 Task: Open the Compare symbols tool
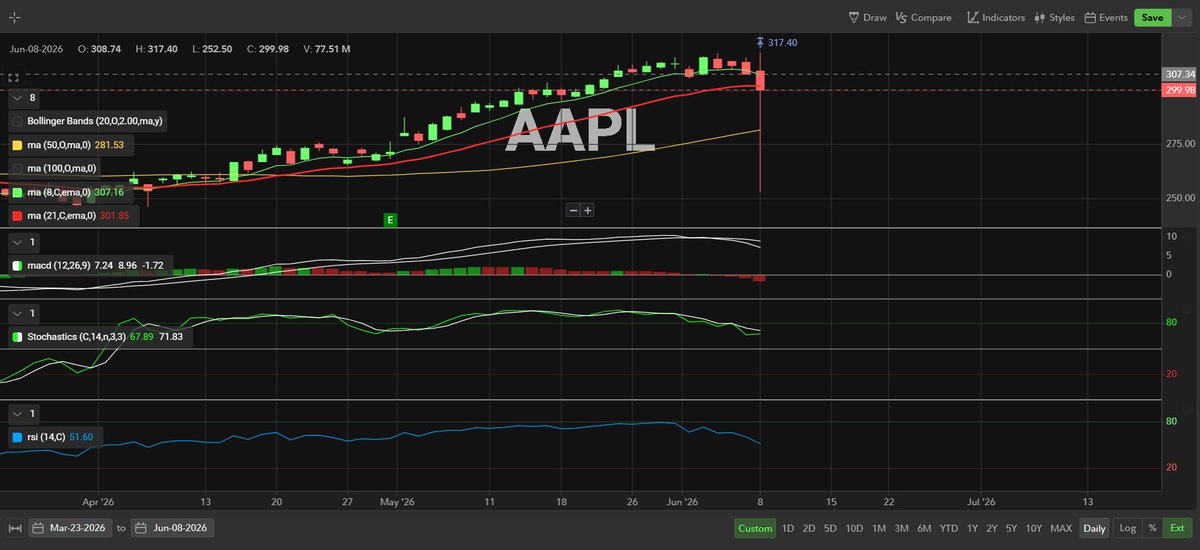pyautogui.click(x=923, y=17)
